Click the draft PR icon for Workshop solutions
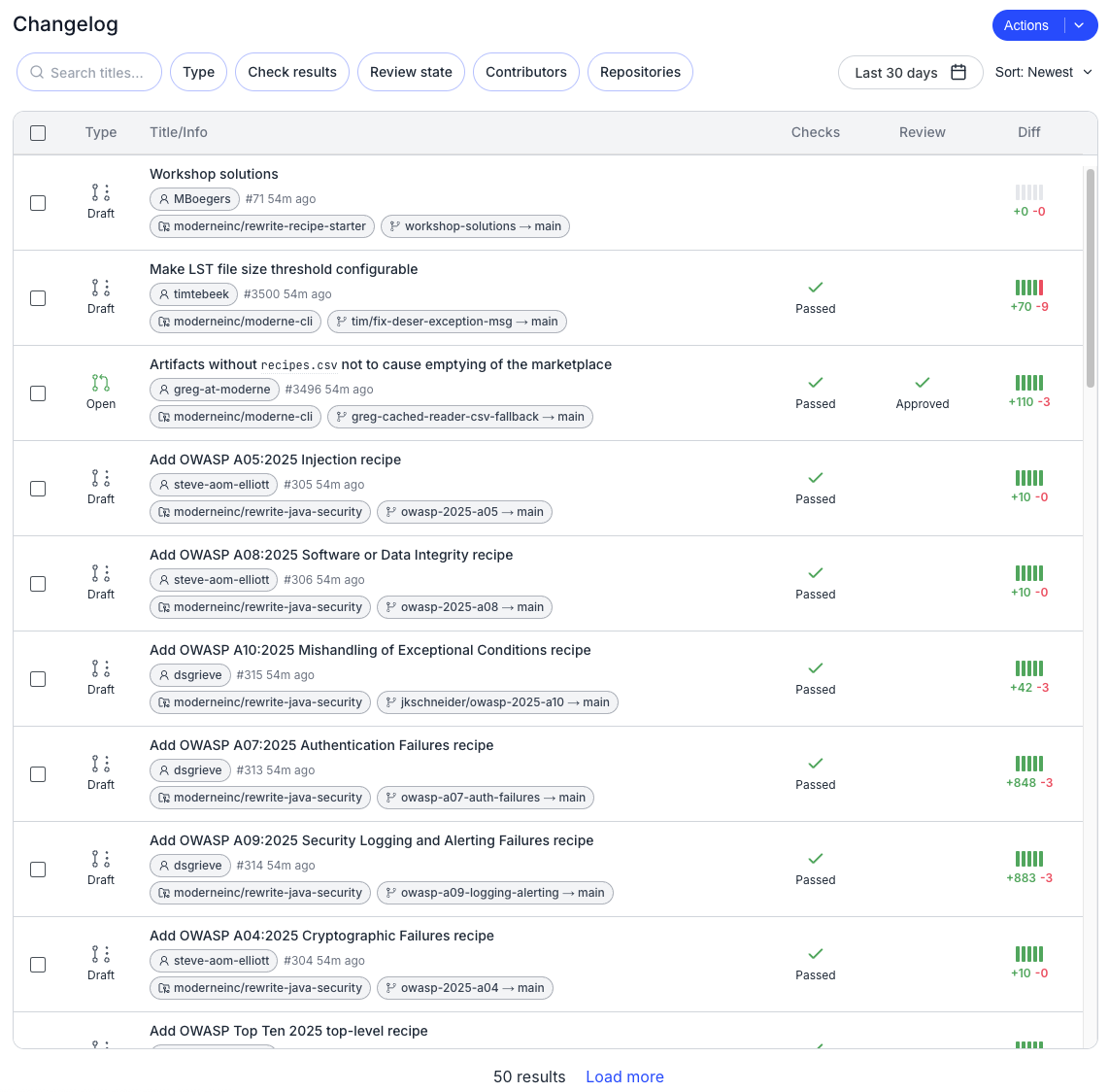 pos(100,192)
